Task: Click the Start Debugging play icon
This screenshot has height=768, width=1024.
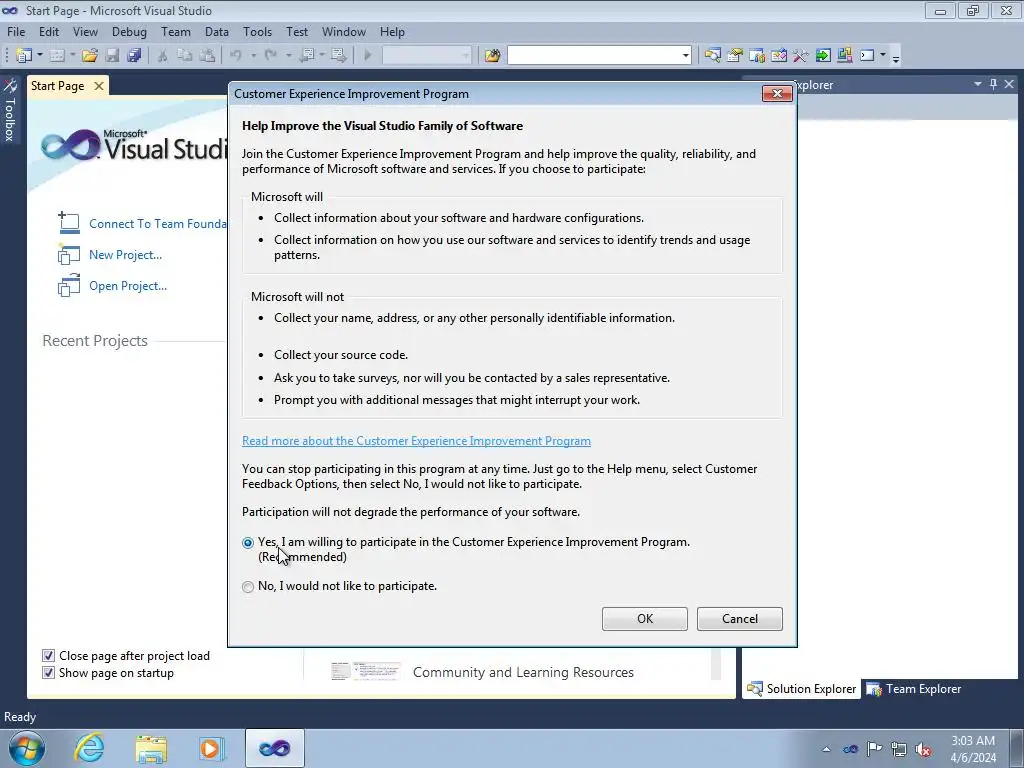Action: coord(368,56)
